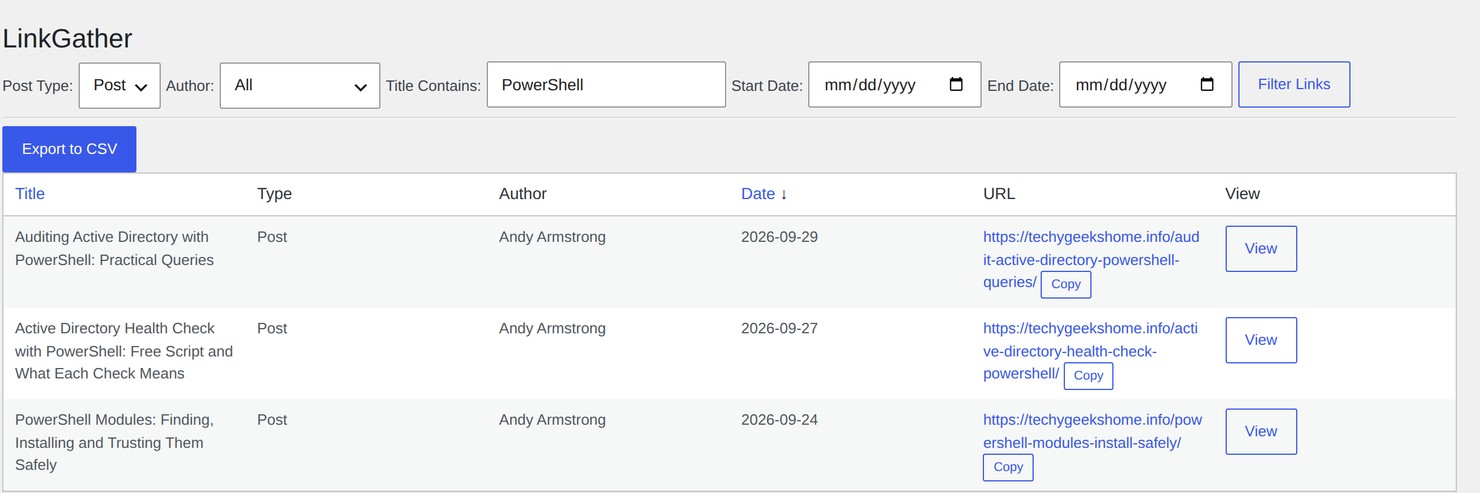
Task: Click the URL column header
Action: [999, 194]
